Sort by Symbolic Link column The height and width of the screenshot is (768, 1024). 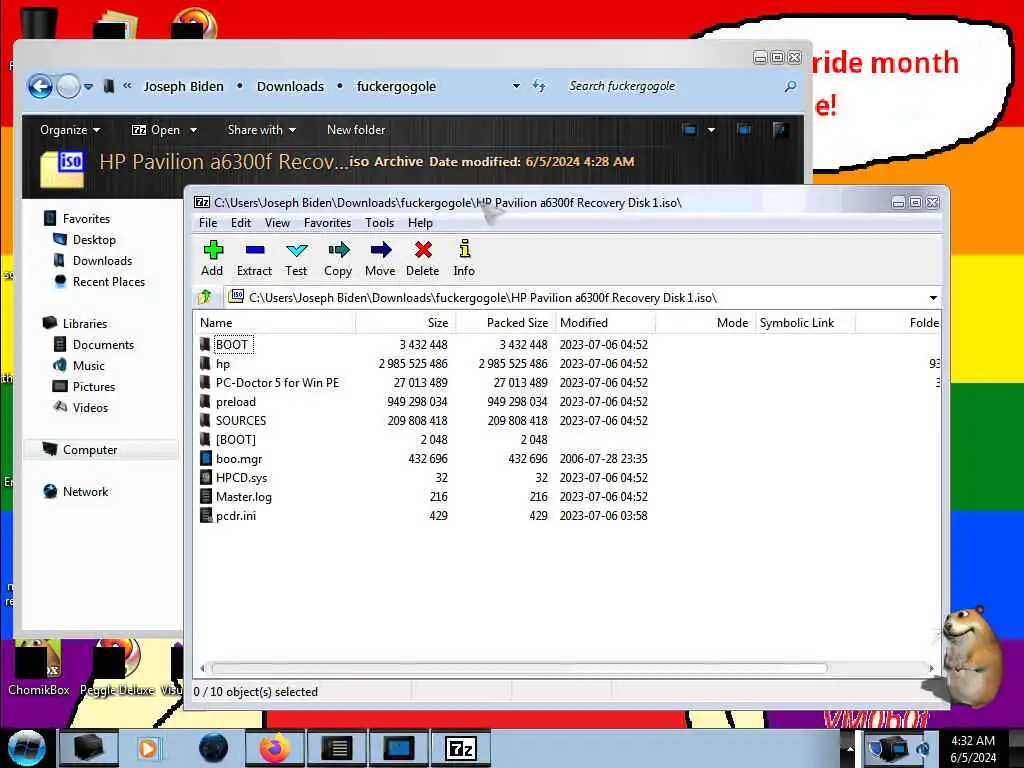point(805,323)
